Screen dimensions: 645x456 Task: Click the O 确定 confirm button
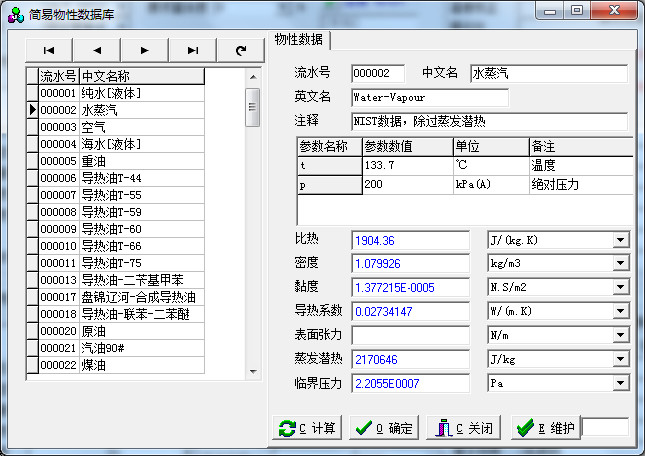click(384, 428)
